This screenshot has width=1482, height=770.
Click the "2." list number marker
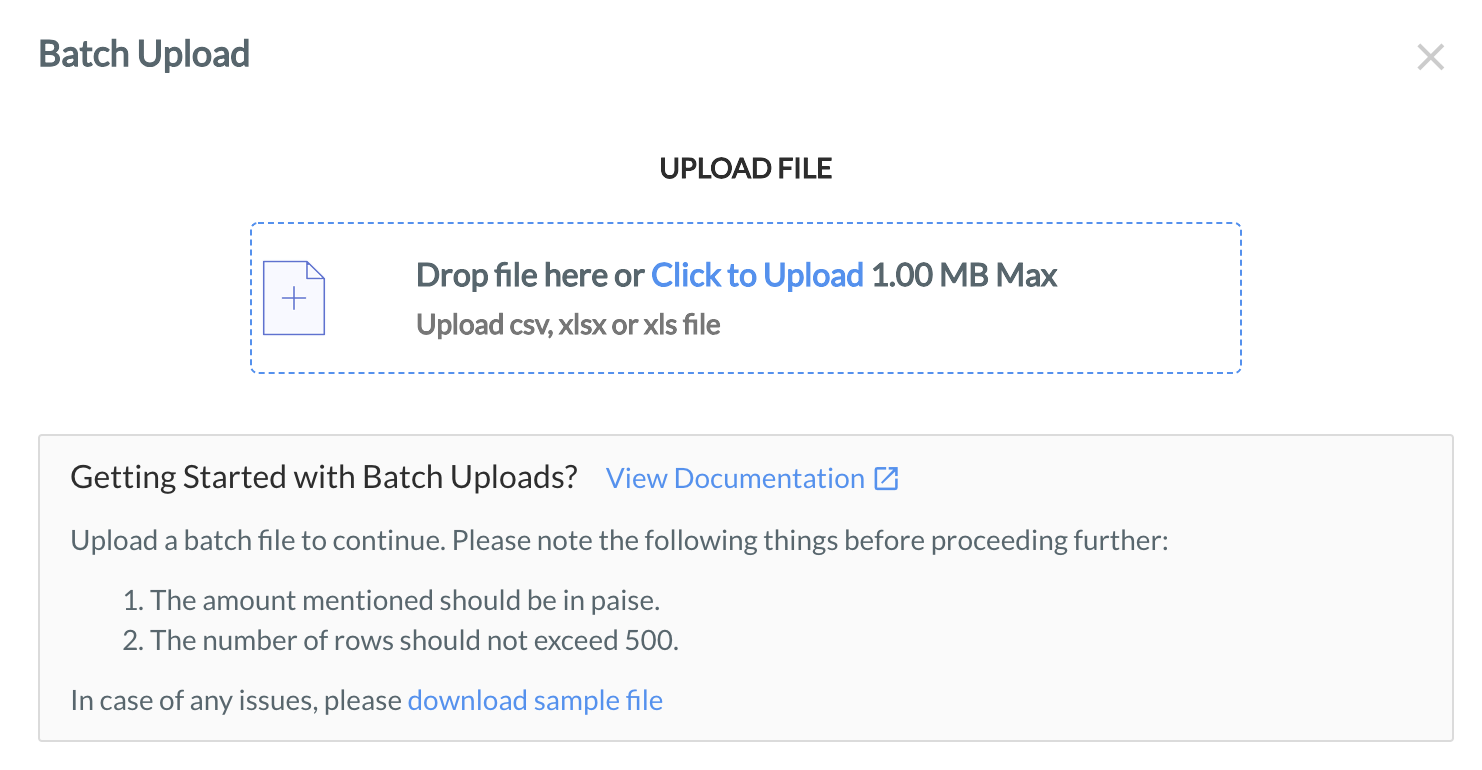coord(133,641)
